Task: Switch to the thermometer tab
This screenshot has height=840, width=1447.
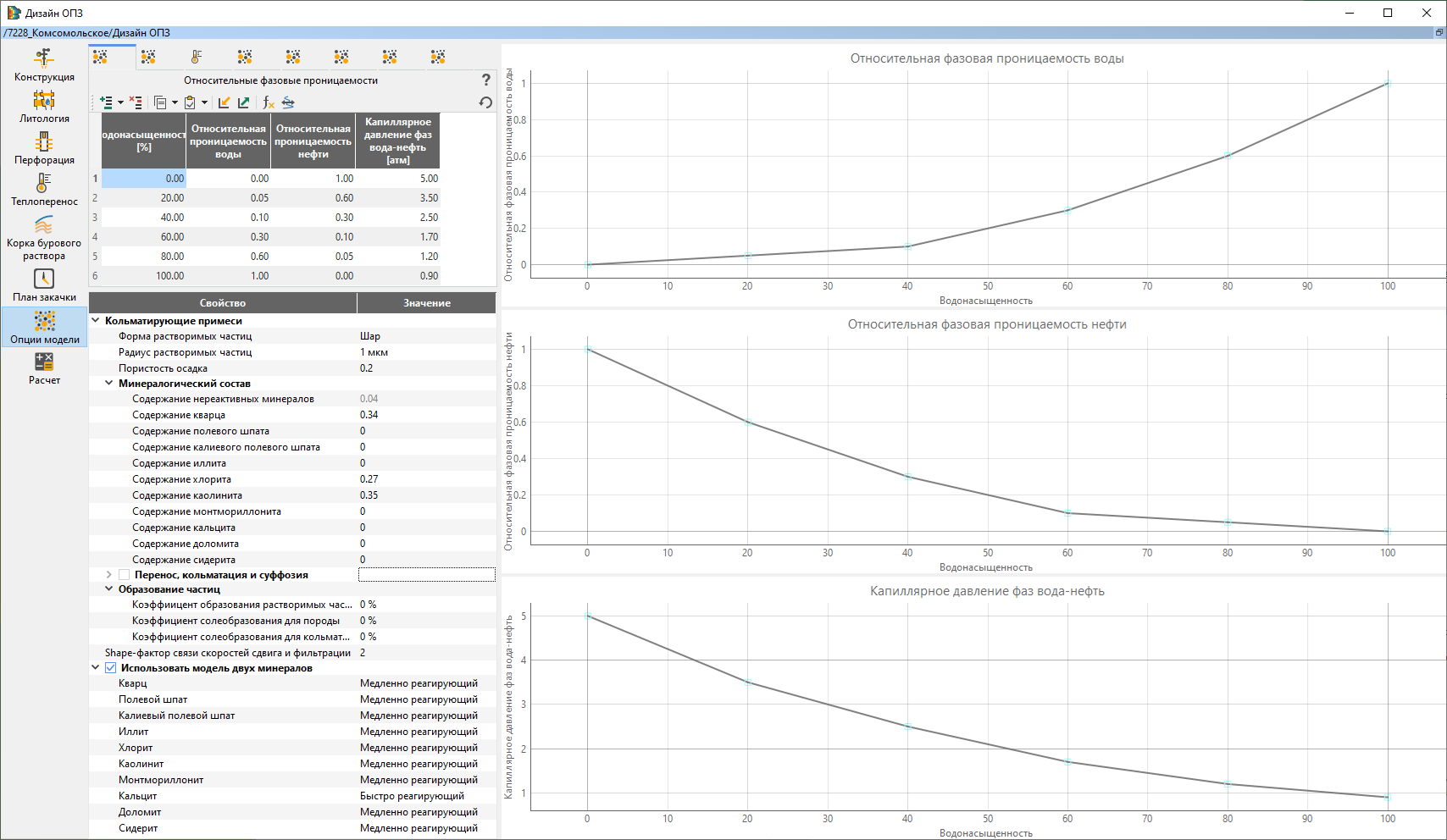Action: 197,57
